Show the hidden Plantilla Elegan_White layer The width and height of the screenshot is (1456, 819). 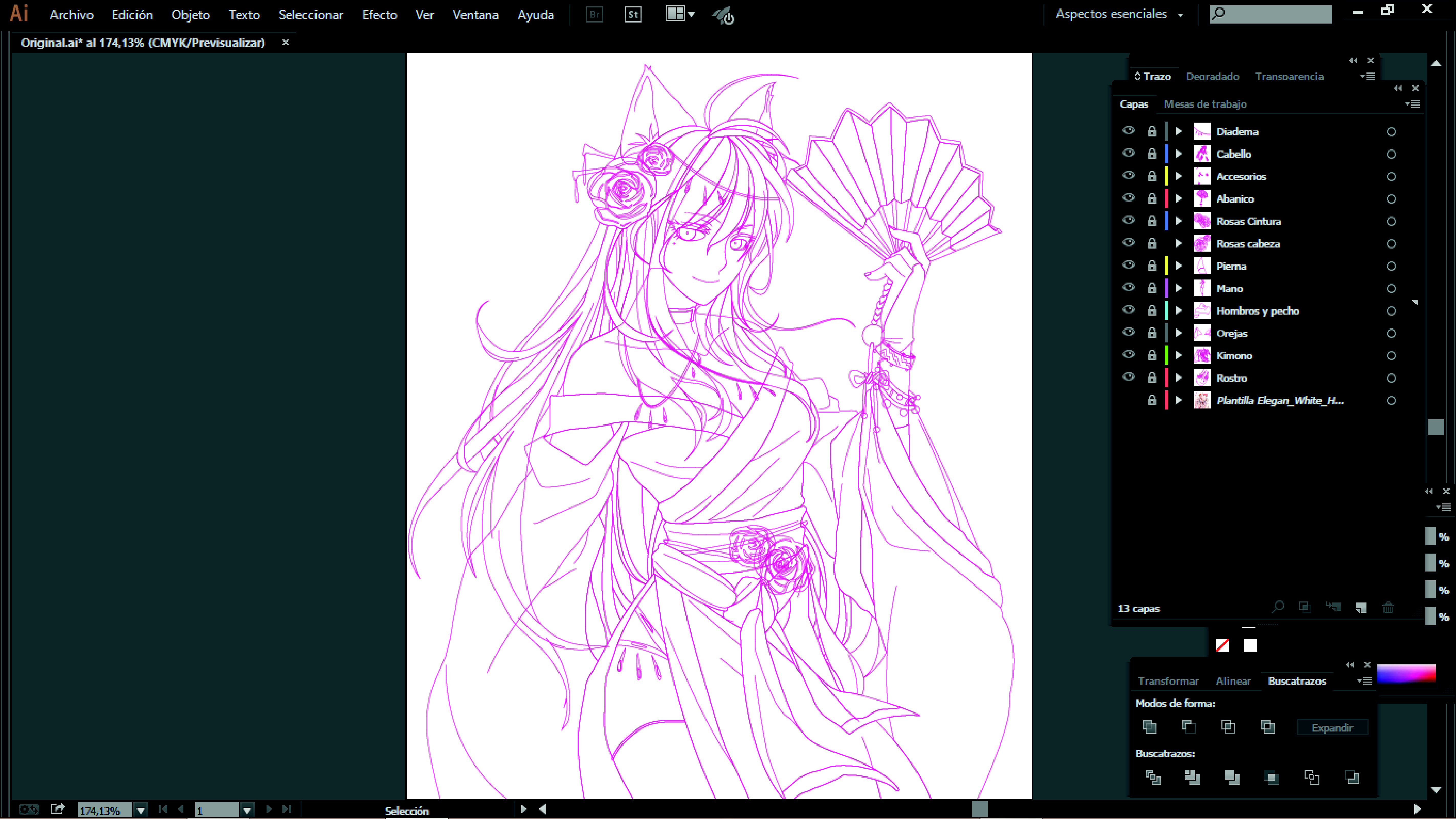[x=1129, y=400]
